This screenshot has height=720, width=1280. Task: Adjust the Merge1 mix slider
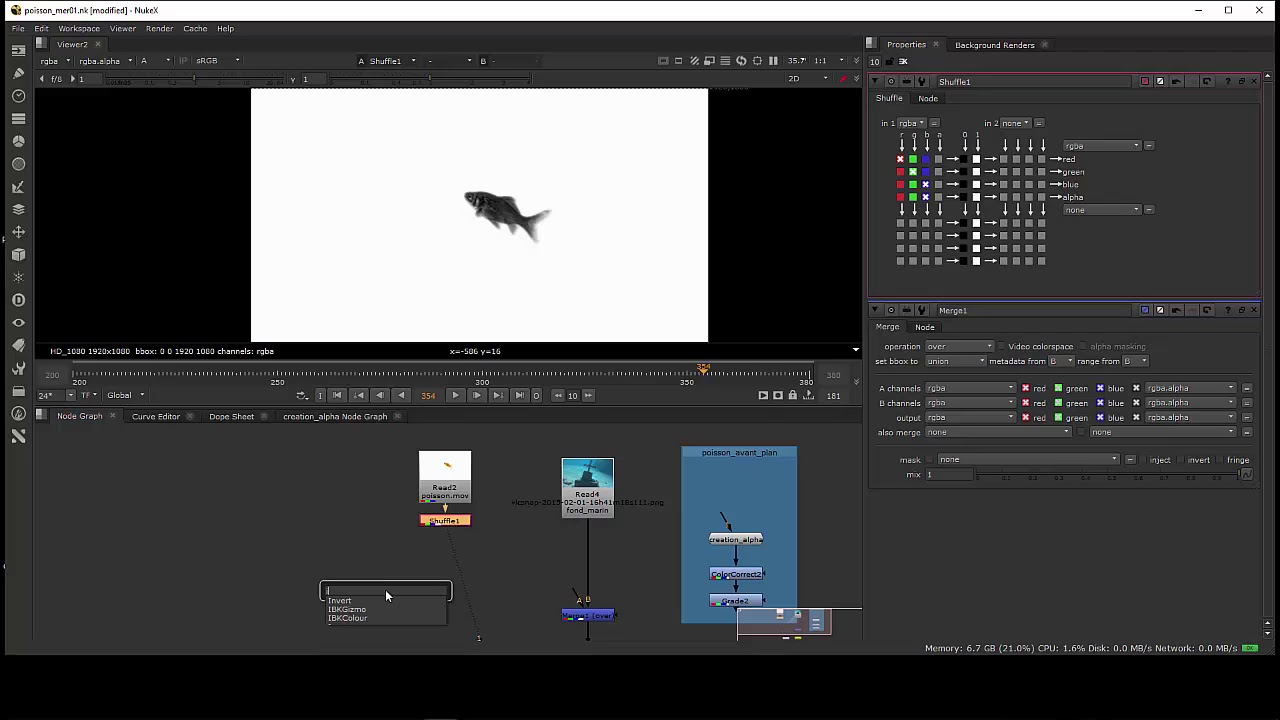[x=1108, y=474]
